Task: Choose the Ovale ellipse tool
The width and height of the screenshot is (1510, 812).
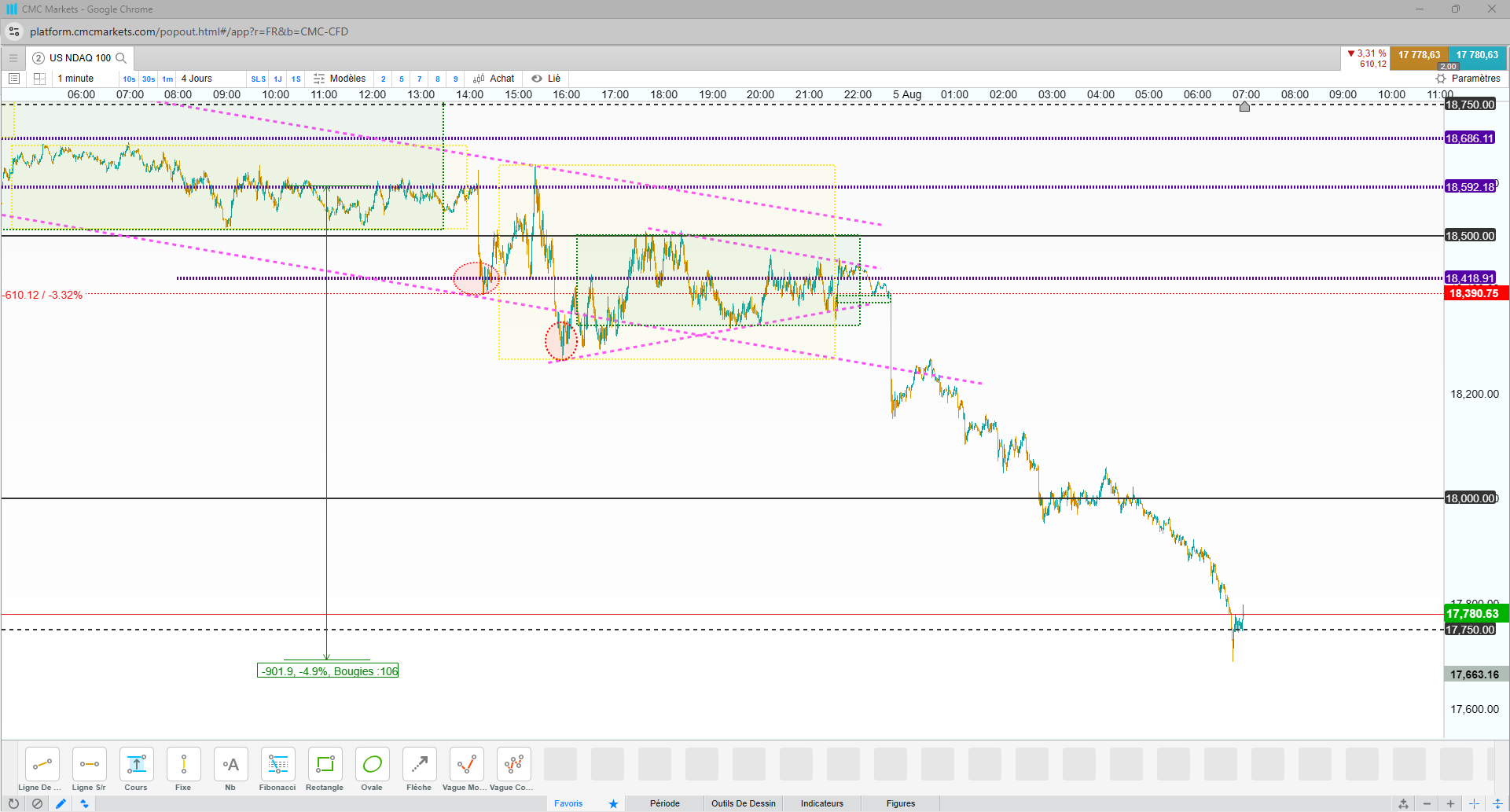Action: click(x=372, y=764)
